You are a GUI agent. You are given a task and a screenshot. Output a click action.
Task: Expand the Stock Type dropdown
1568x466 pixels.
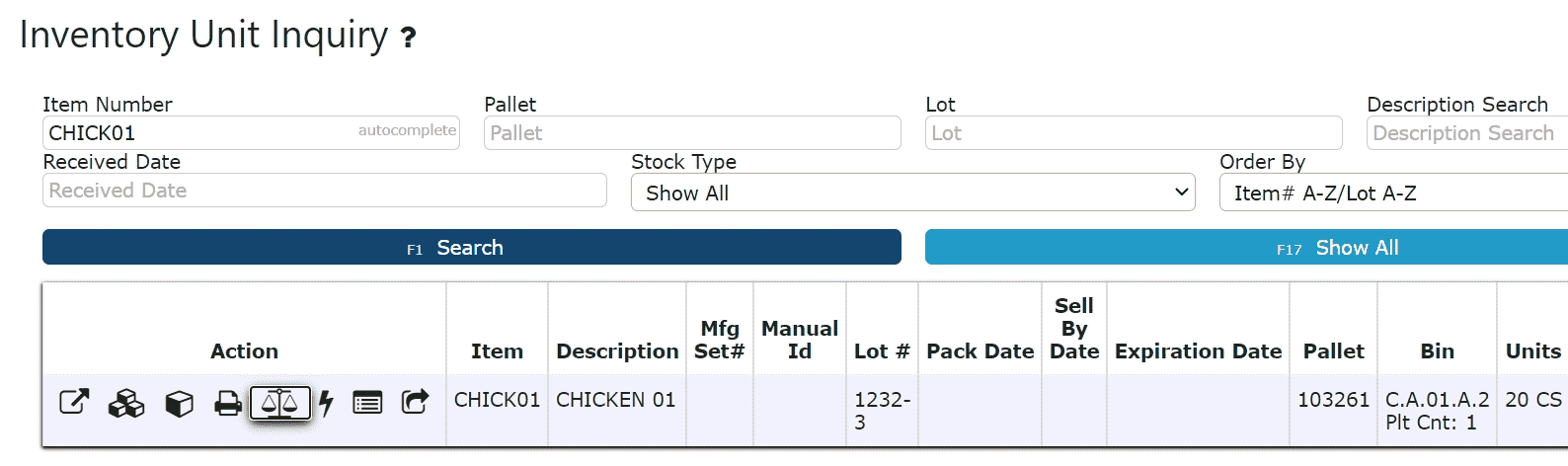913,193
